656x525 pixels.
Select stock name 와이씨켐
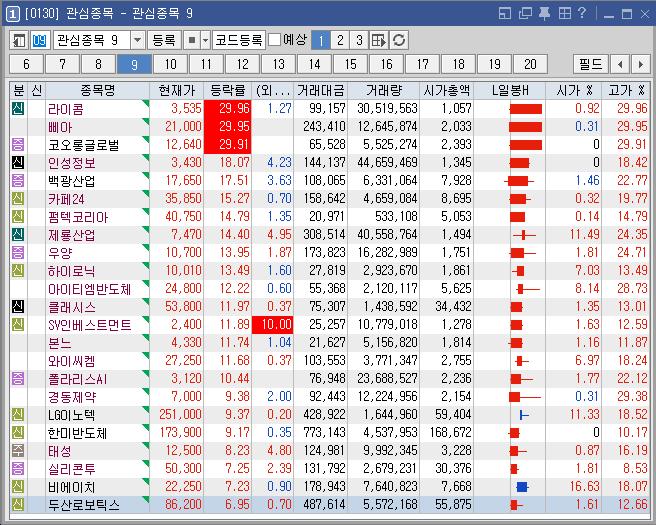(72, 361)
